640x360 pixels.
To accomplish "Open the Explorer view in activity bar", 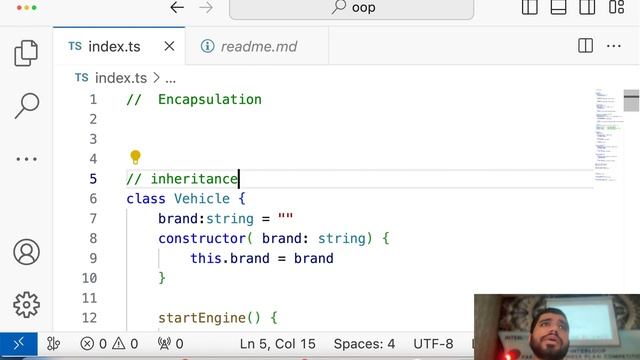I will pos(26,53).
